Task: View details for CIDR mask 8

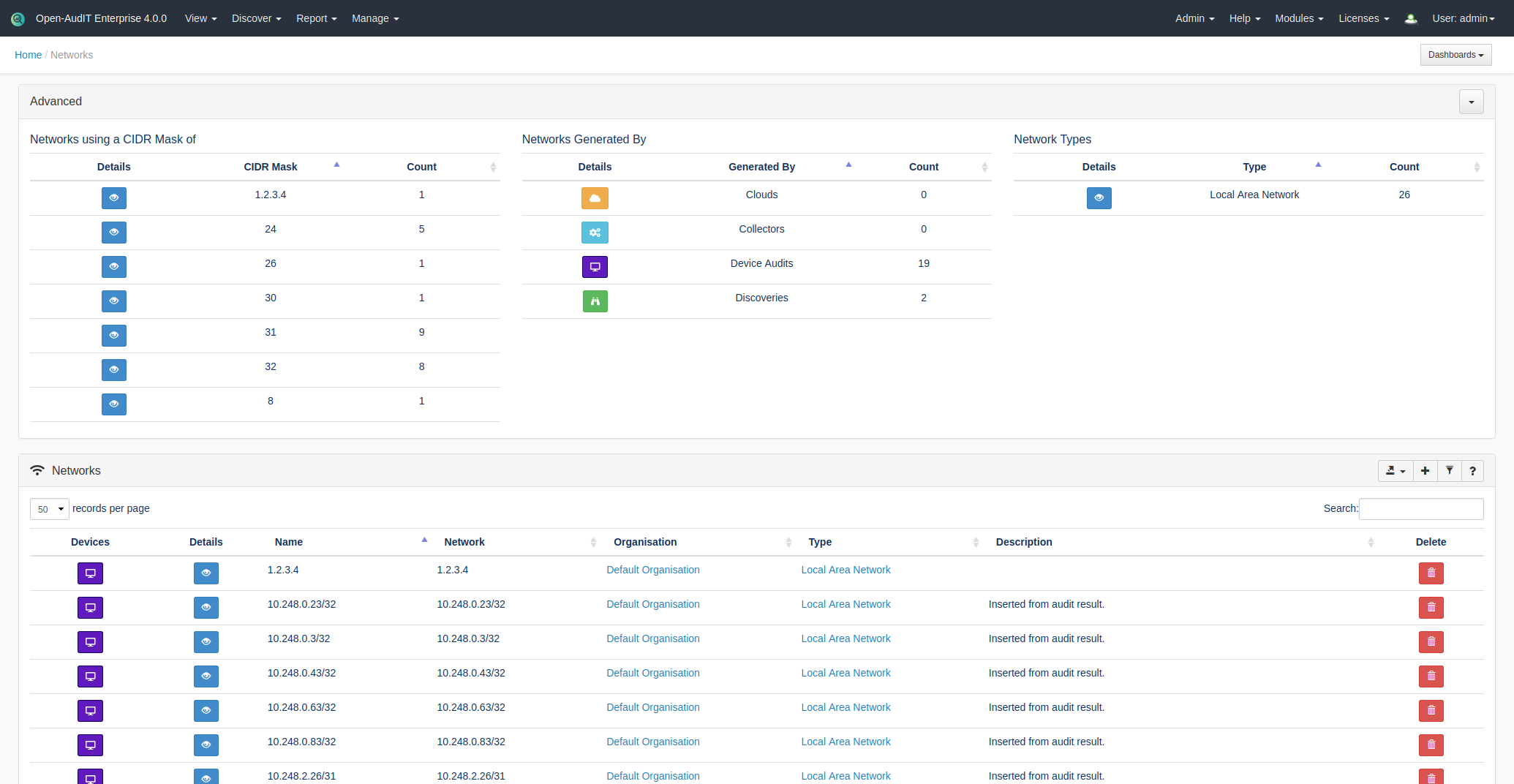Action: (113, 404)
